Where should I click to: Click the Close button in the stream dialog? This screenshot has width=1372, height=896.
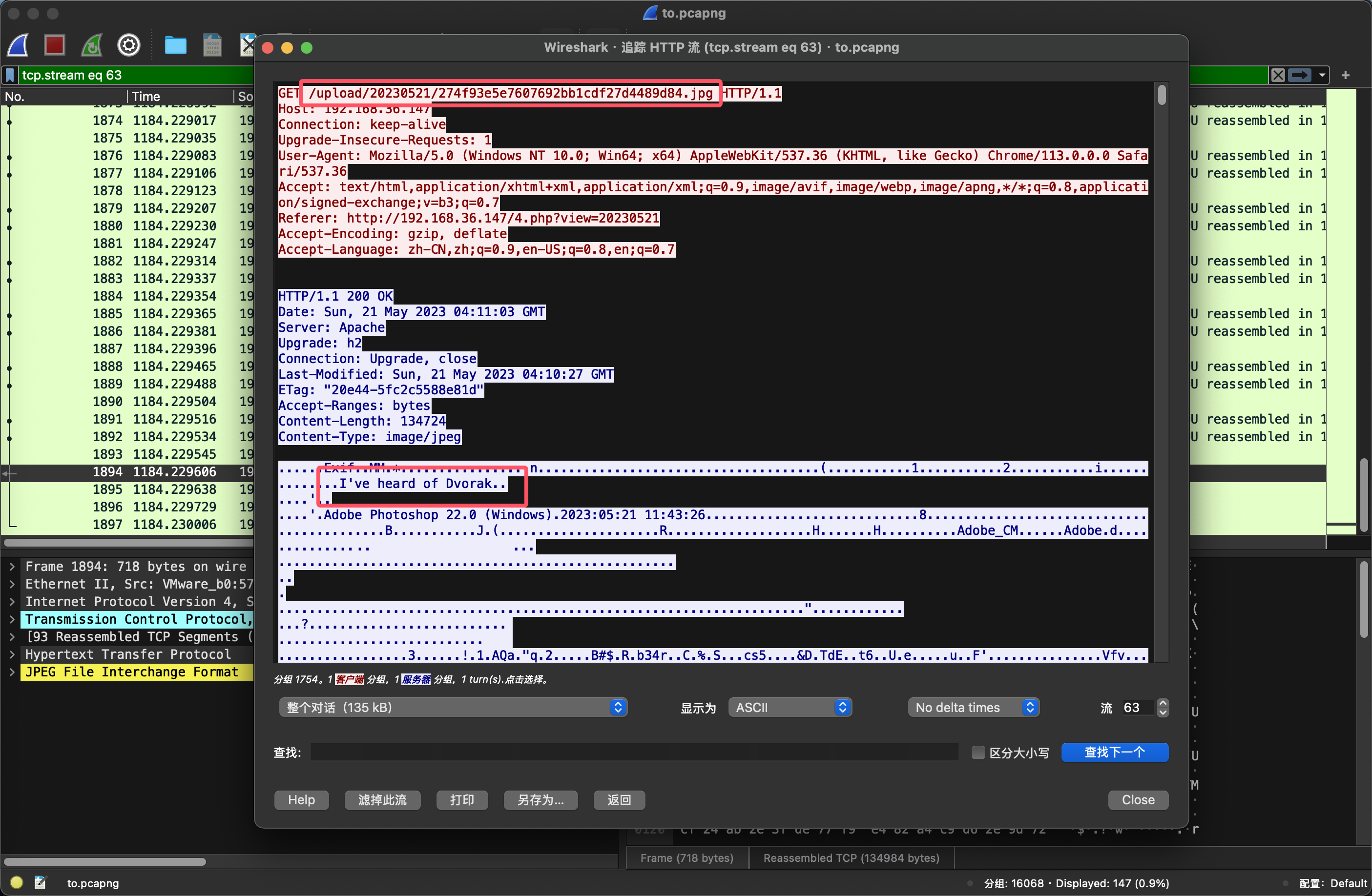pos(1138,800)
